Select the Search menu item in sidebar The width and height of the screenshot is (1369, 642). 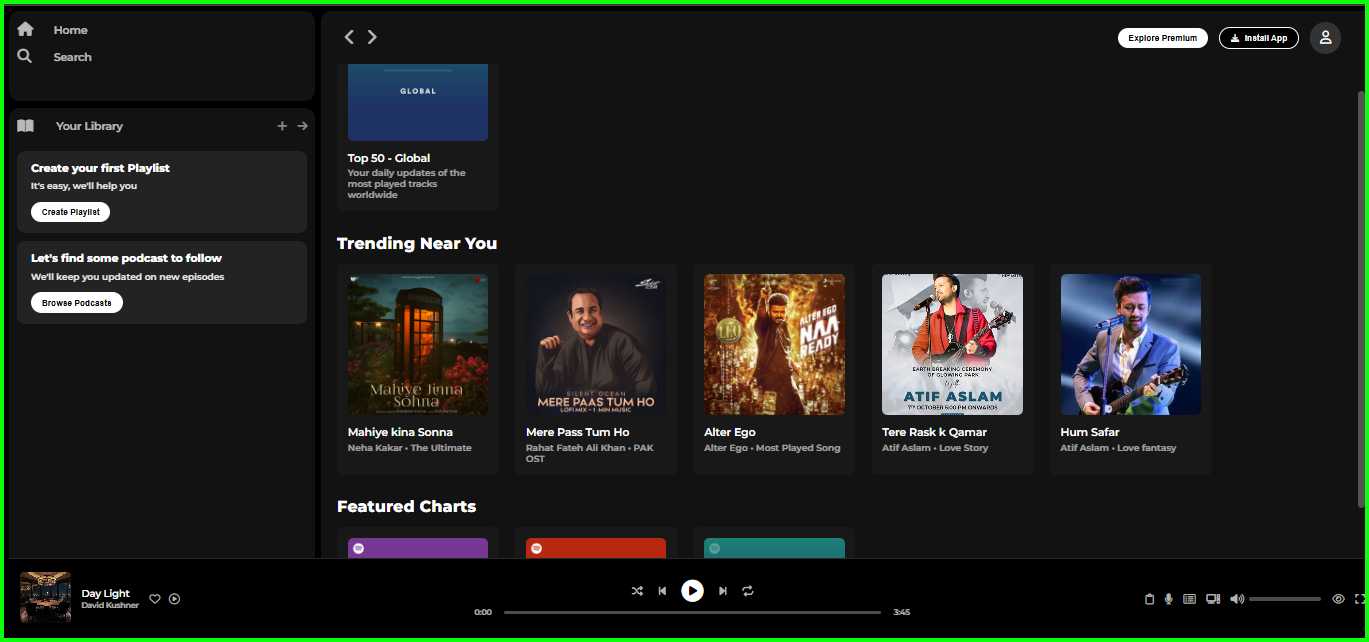(x=72, y=56)
